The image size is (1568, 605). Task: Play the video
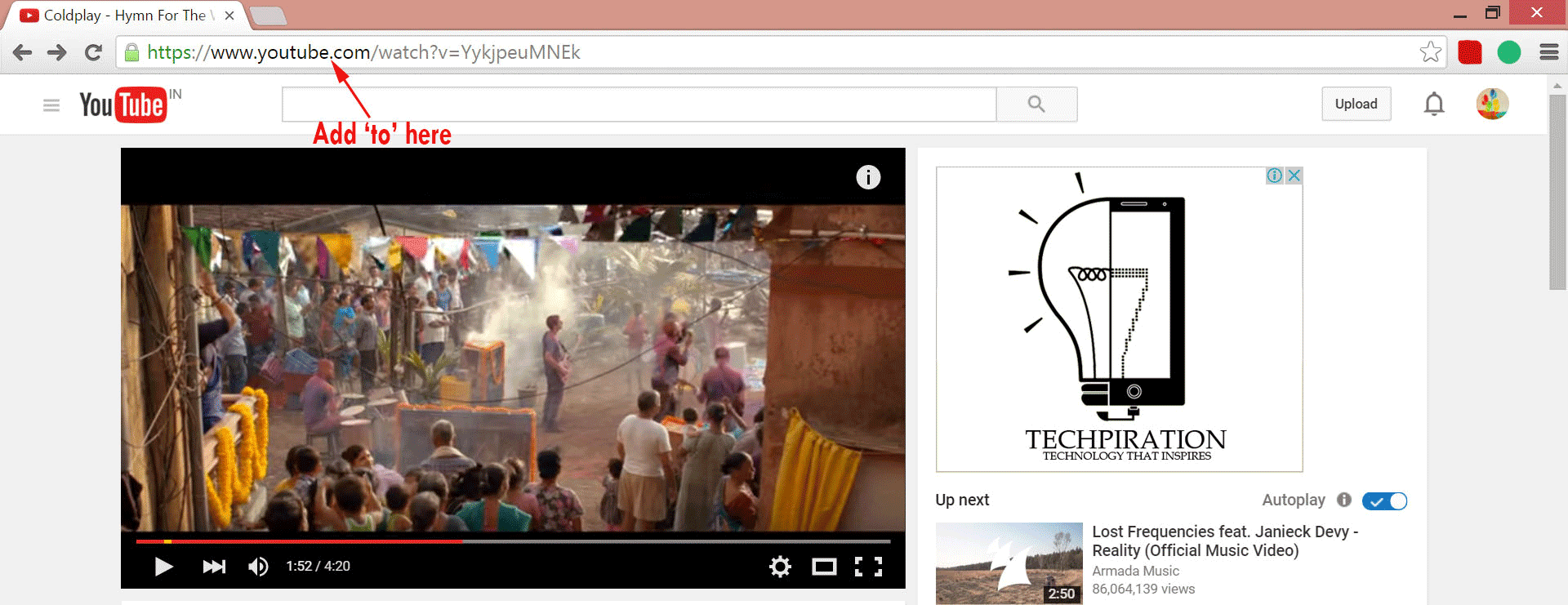[163, 567]
